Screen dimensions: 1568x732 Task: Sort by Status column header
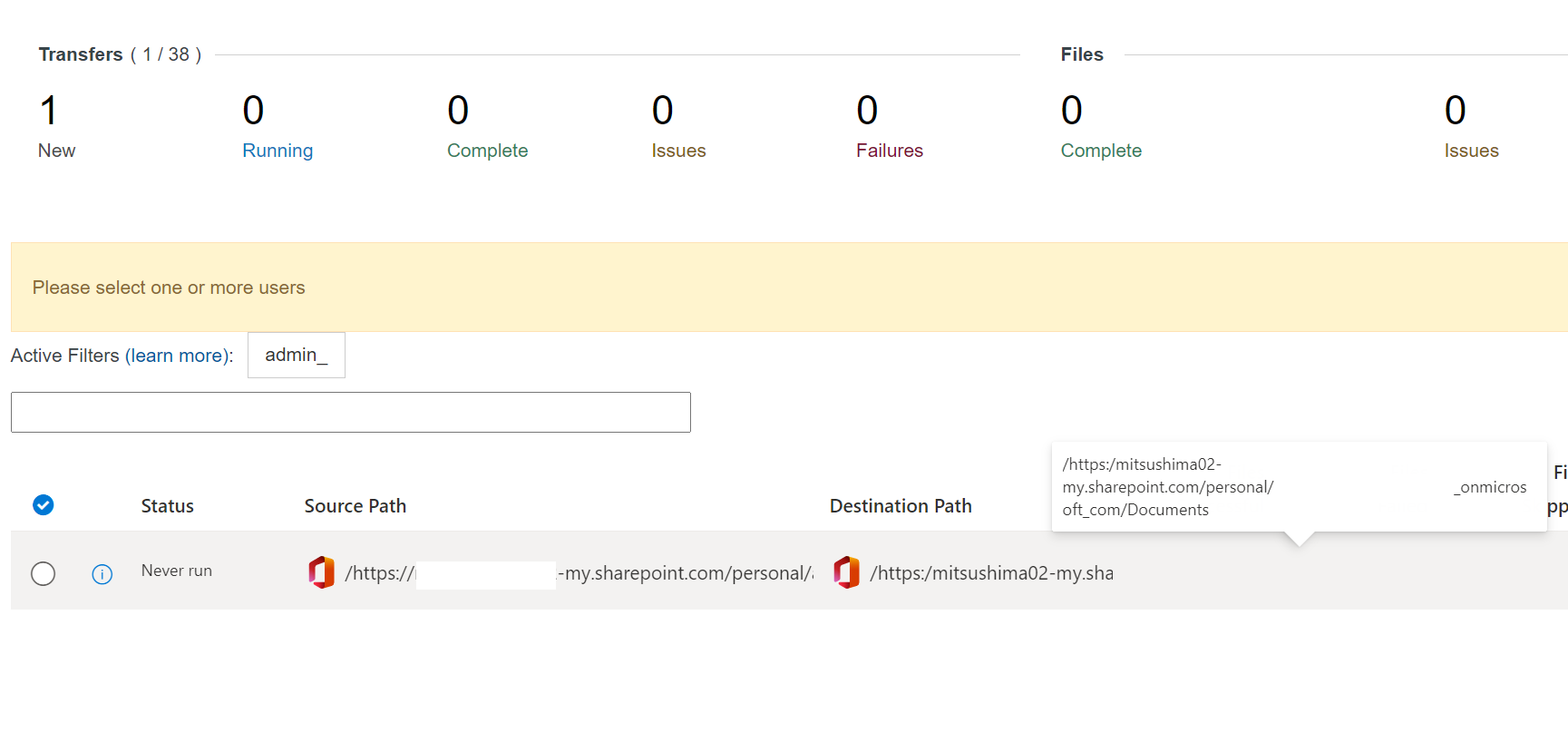pyautogui.click(x=168, y=506)
